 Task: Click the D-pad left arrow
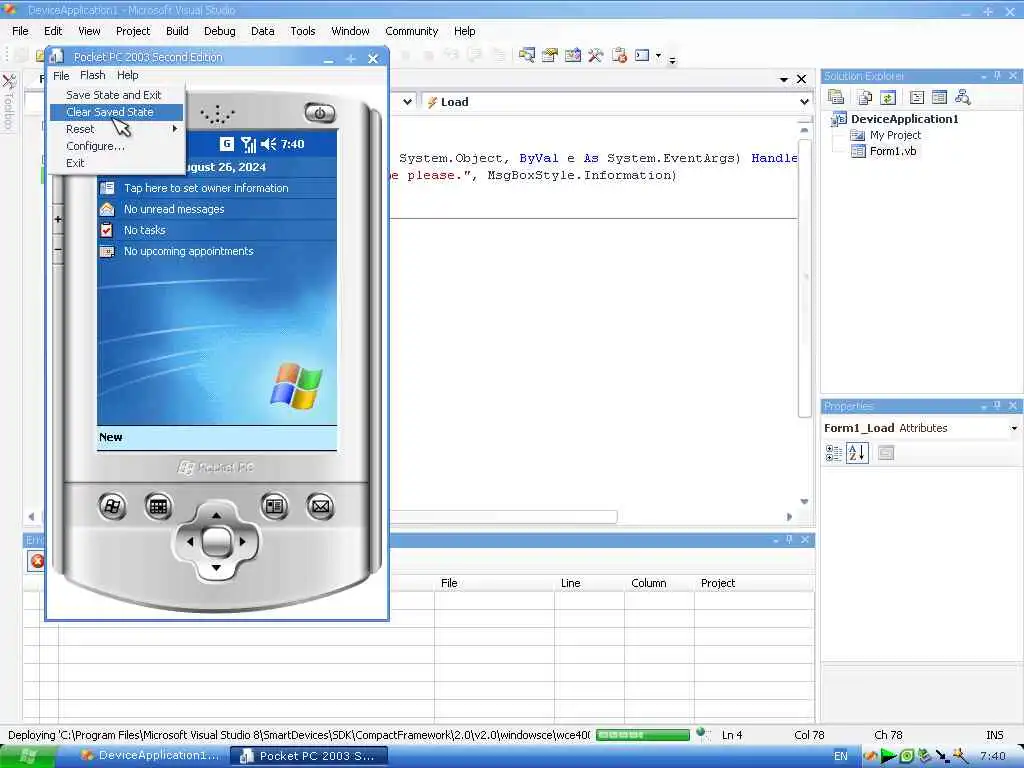coord(190,541)
